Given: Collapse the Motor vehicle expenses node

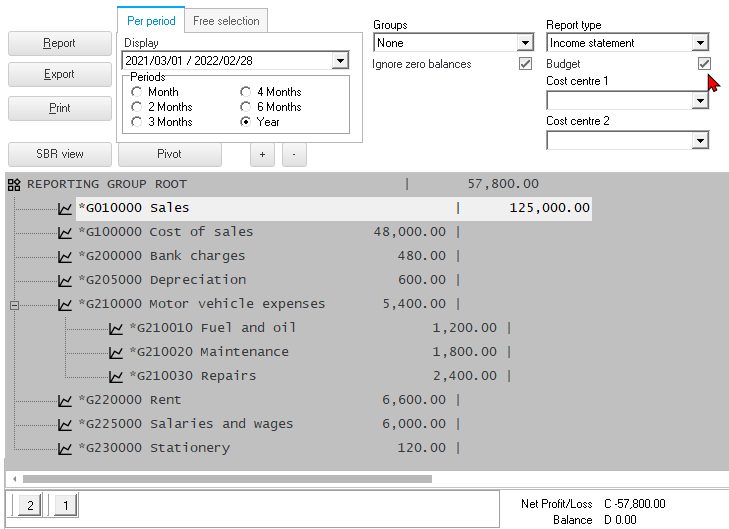Looking at the screenshot, I should coord(14,304).
